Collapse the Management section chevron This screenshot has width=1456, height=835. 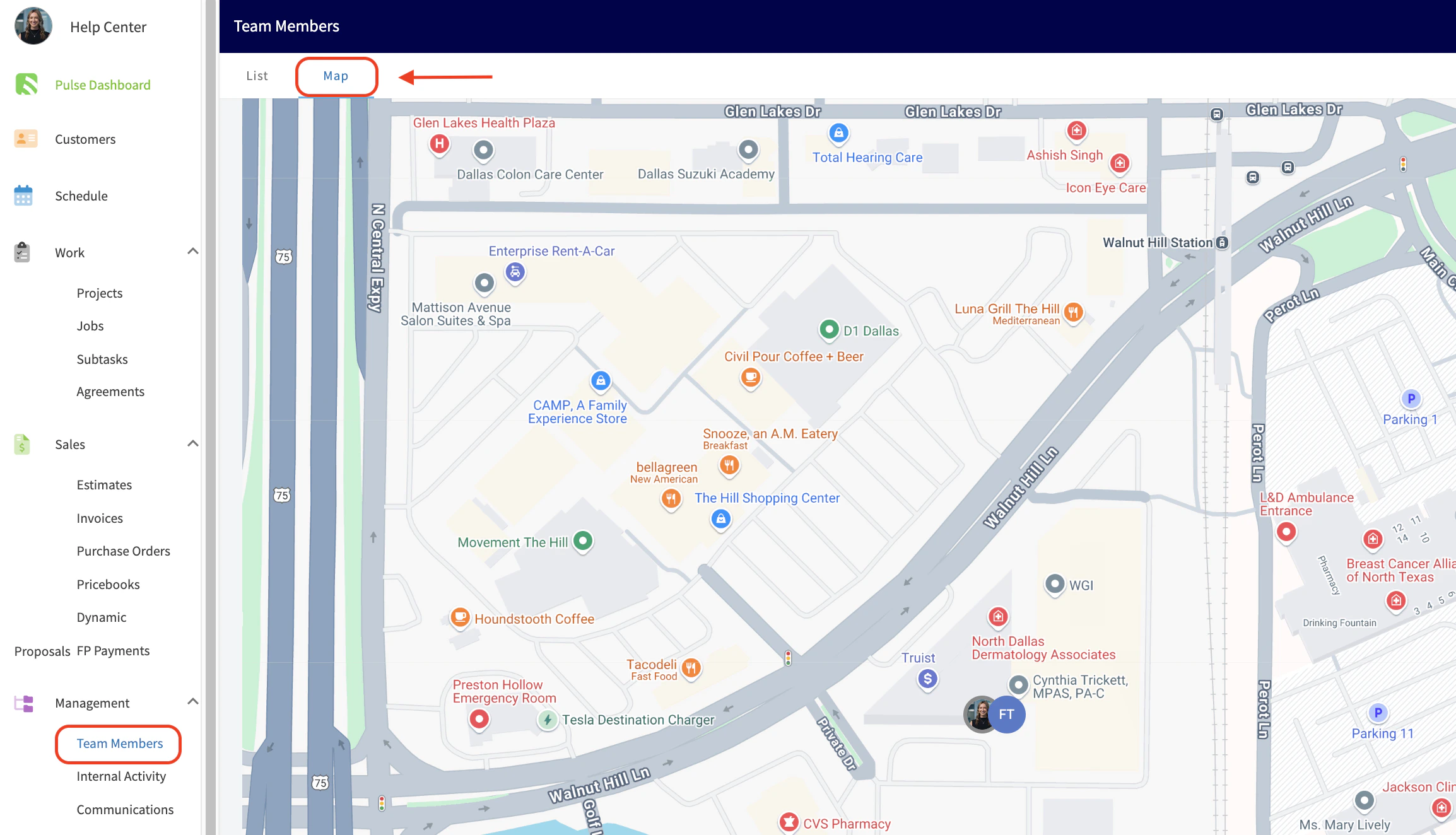point(193,702)
